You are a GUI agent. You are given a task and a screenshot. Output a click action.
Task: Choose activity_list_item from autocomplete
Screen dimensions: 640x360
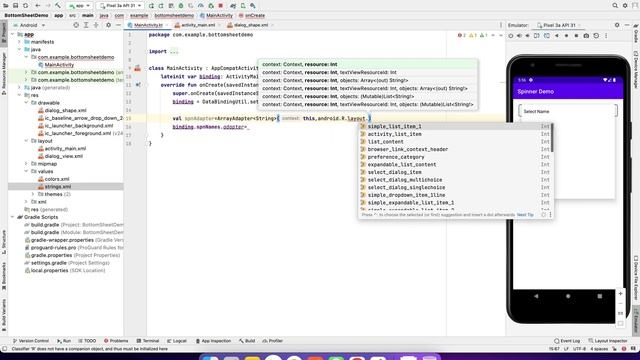pos(455,134)
